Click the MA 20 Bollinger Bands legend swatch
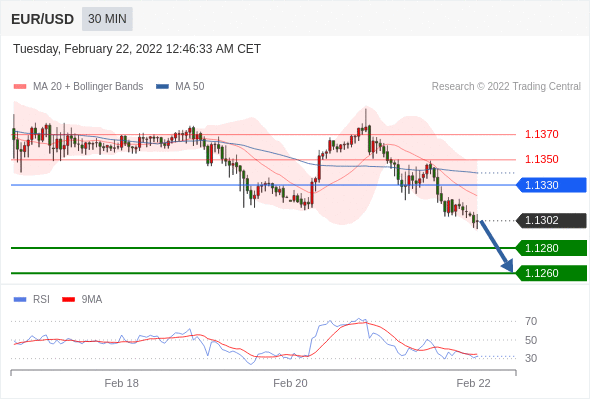Screen dimensions: 590x400 (x=20, y=87)
